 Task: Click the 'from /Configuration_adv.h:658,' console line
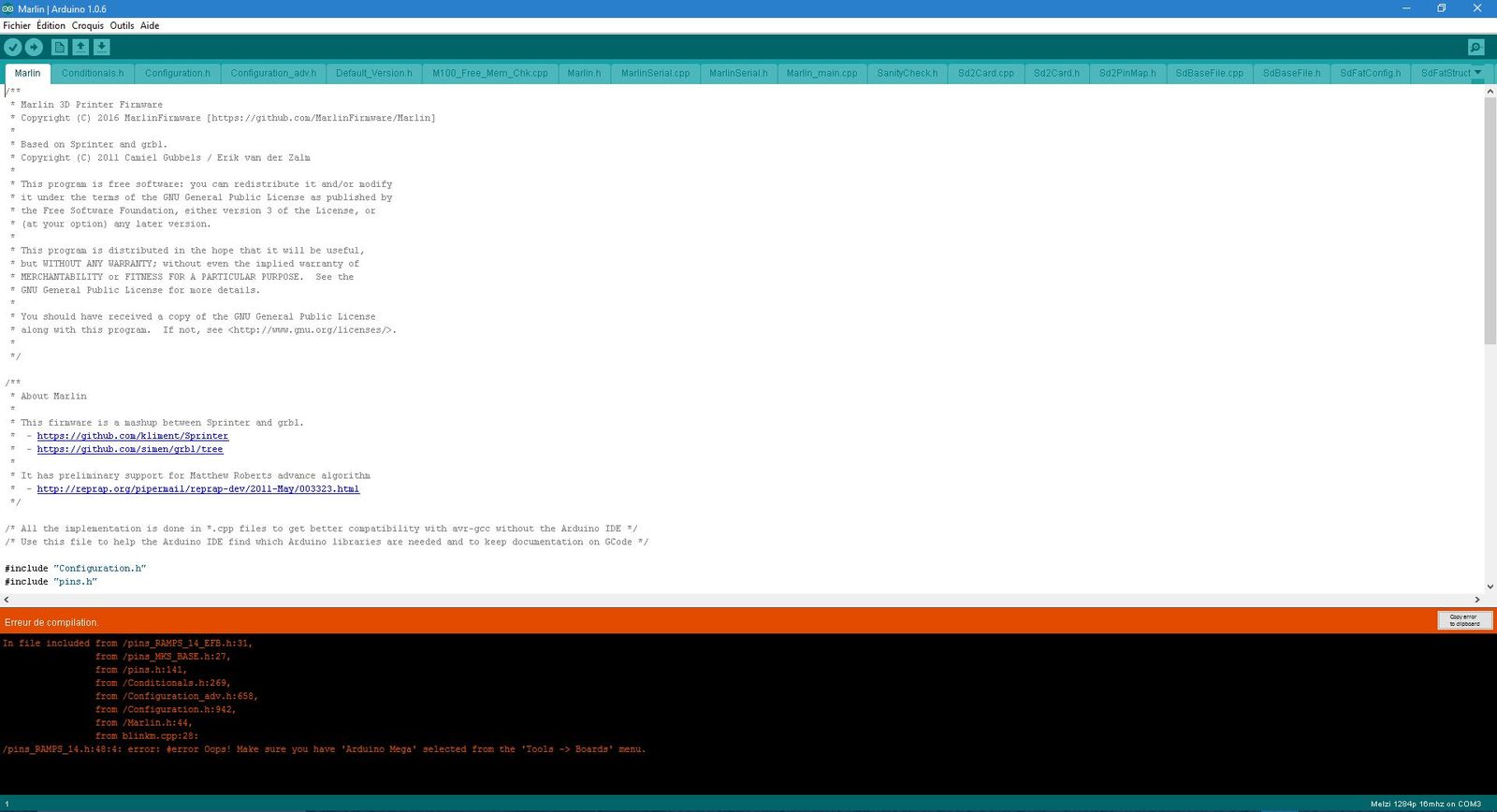(177, 696)
